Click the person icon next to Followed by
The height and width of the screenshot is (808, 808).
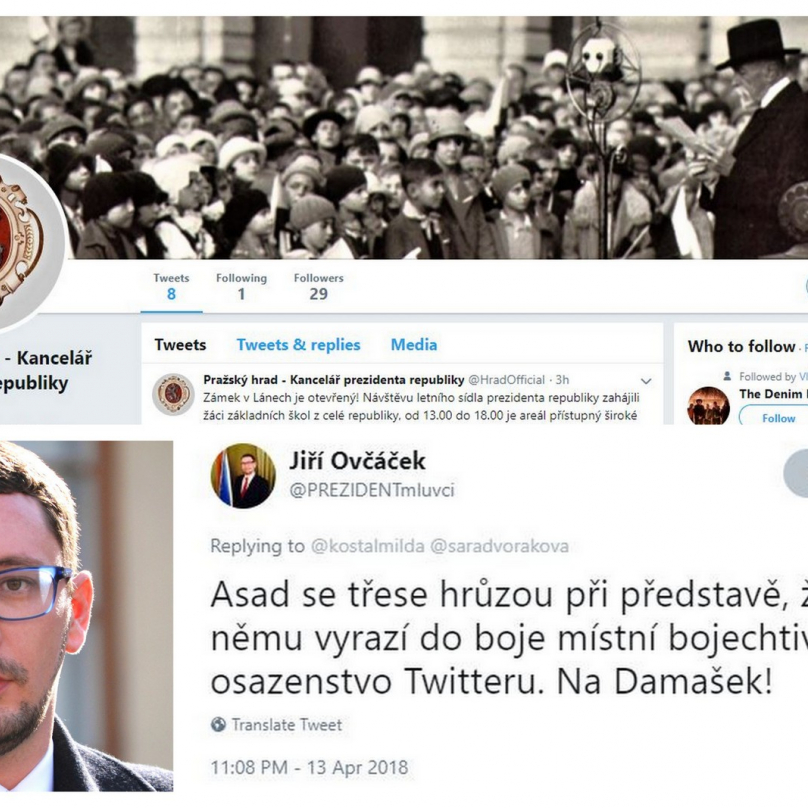727,377
